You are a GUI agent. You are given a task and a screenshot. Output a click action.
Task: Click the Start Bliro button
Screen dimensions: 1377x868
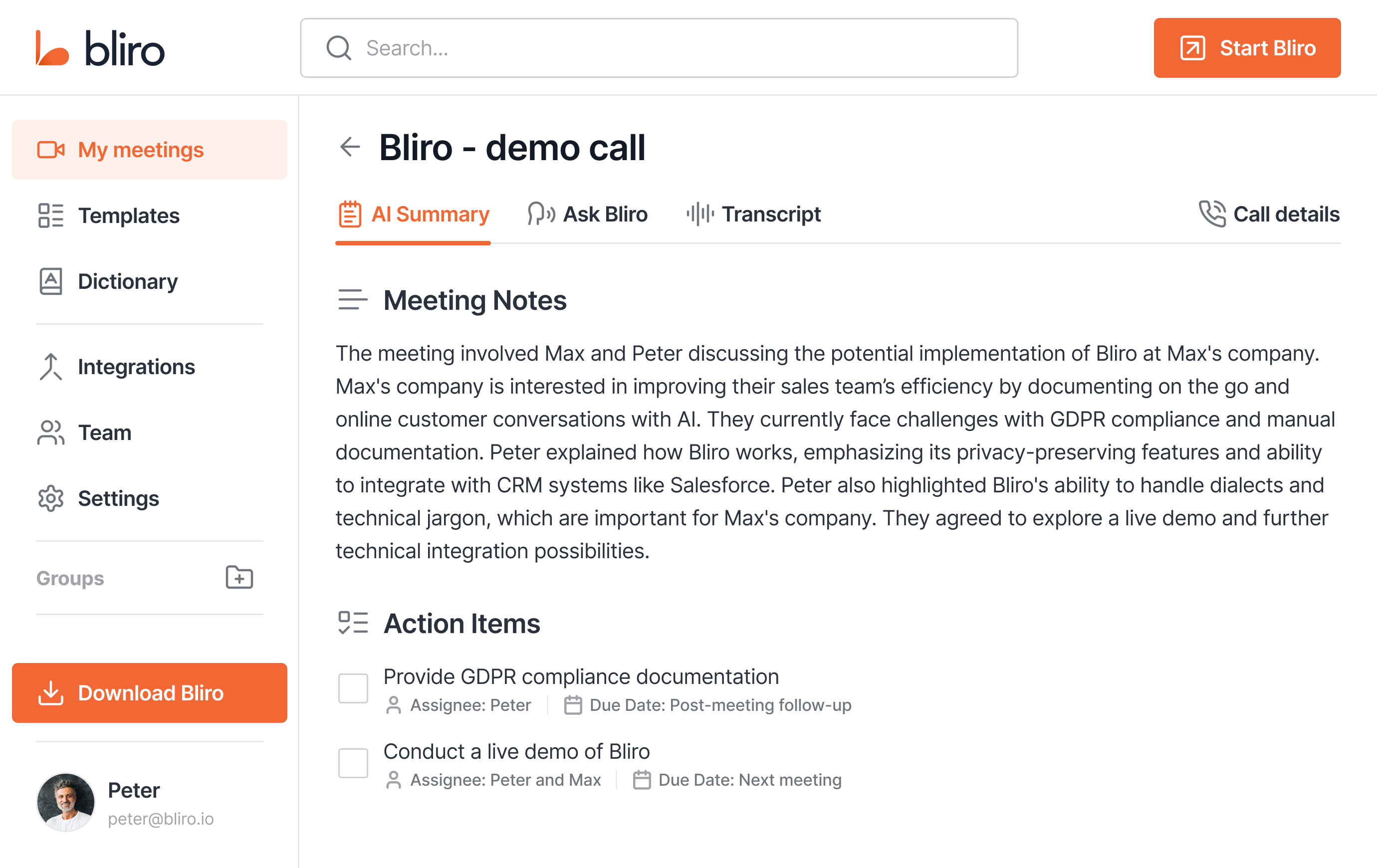tap(1247, 48)
